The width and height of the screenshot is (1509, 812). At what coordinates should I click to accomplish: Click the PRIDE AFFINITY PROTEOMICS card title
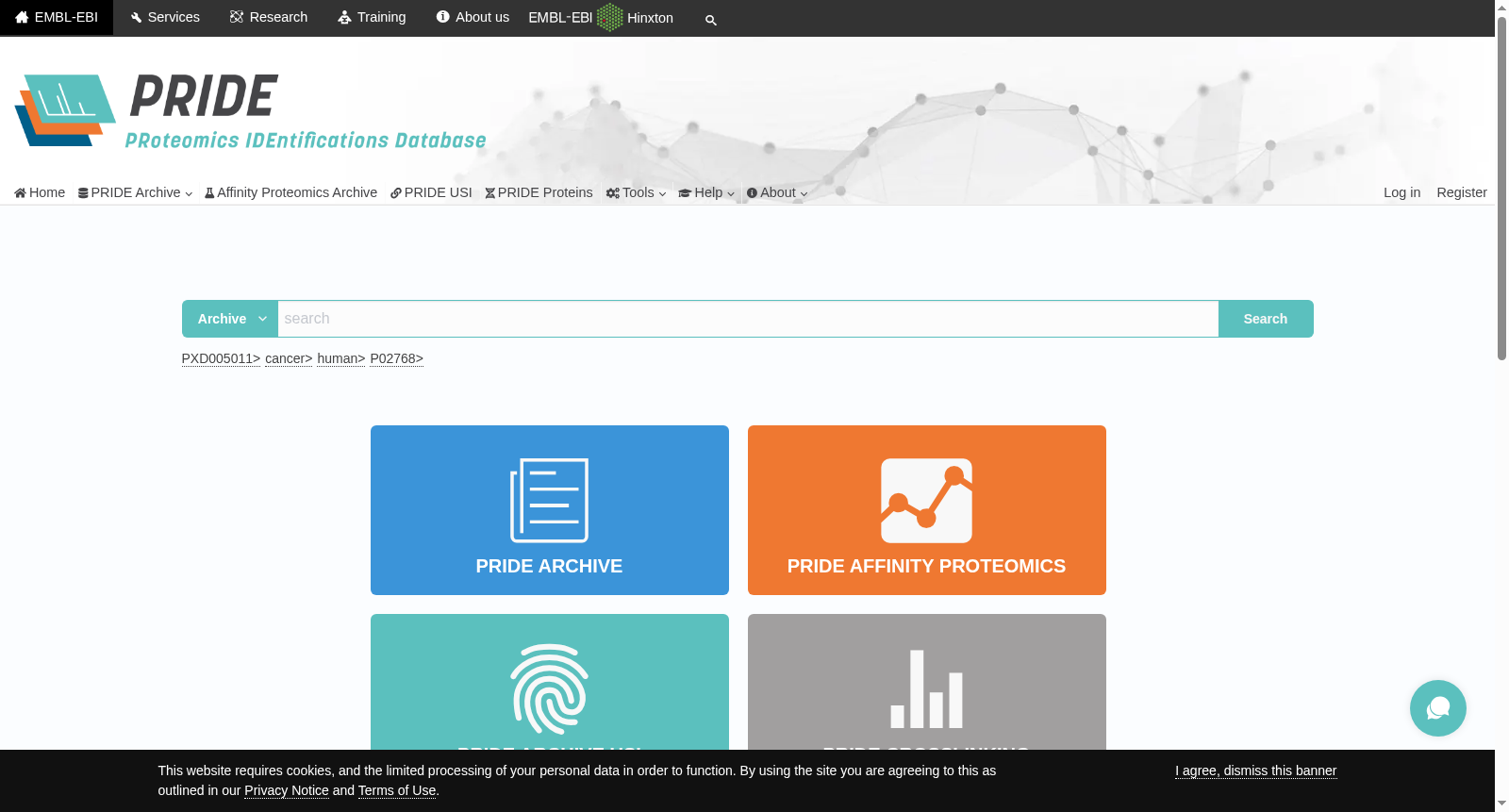(926, 566)
